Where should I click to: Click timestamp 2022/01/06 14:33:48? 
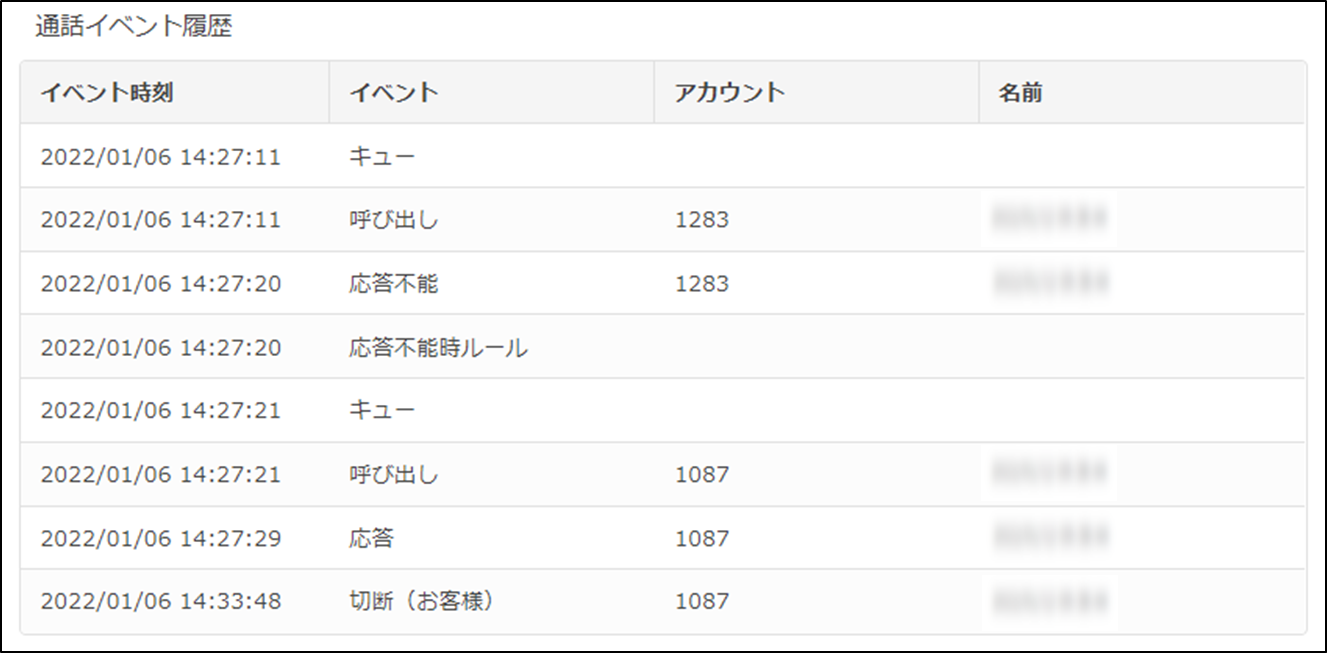161,602
